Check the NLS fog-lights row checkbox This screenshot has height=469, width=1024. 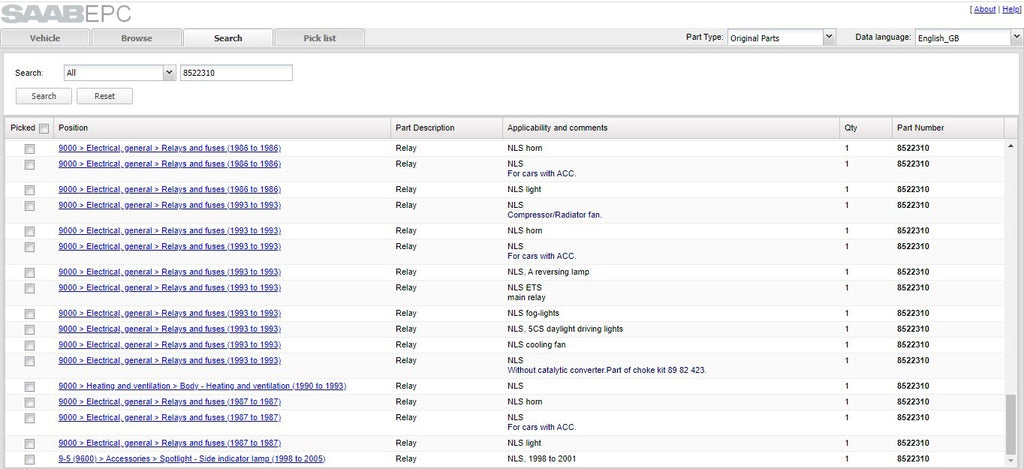29,314
